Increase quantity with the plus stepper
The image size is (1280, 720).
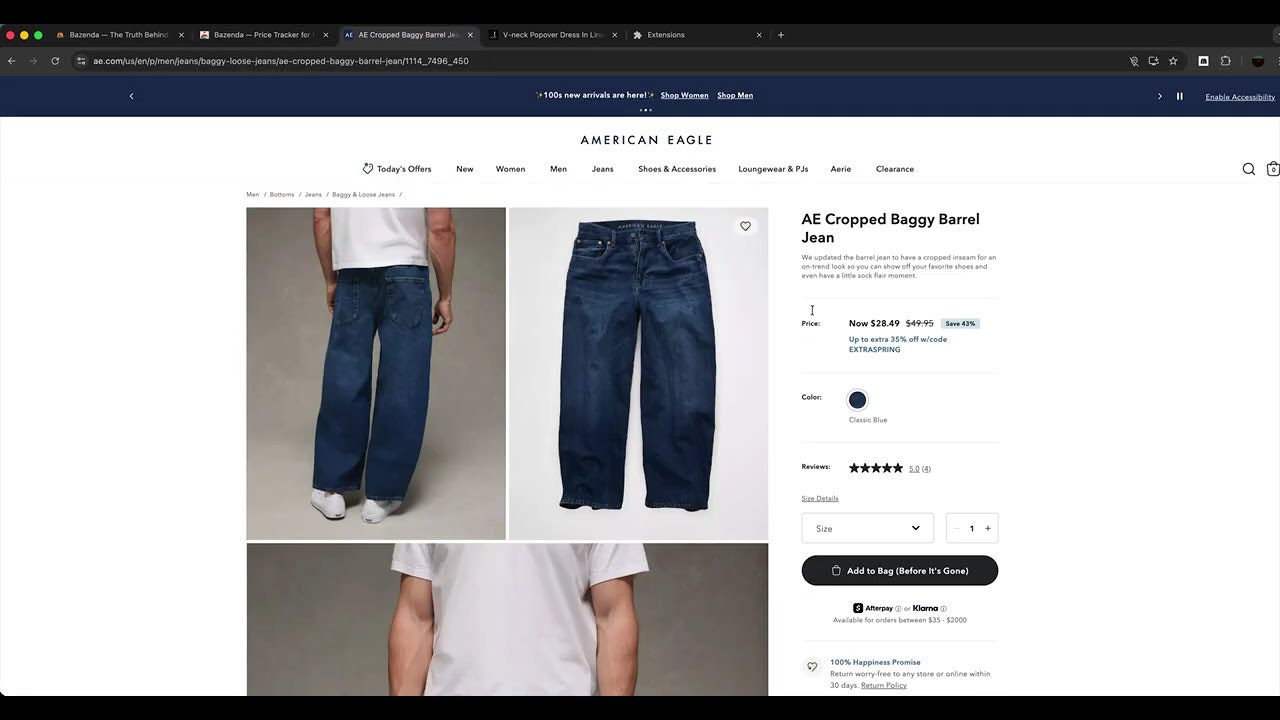click(x=987, y=528)
